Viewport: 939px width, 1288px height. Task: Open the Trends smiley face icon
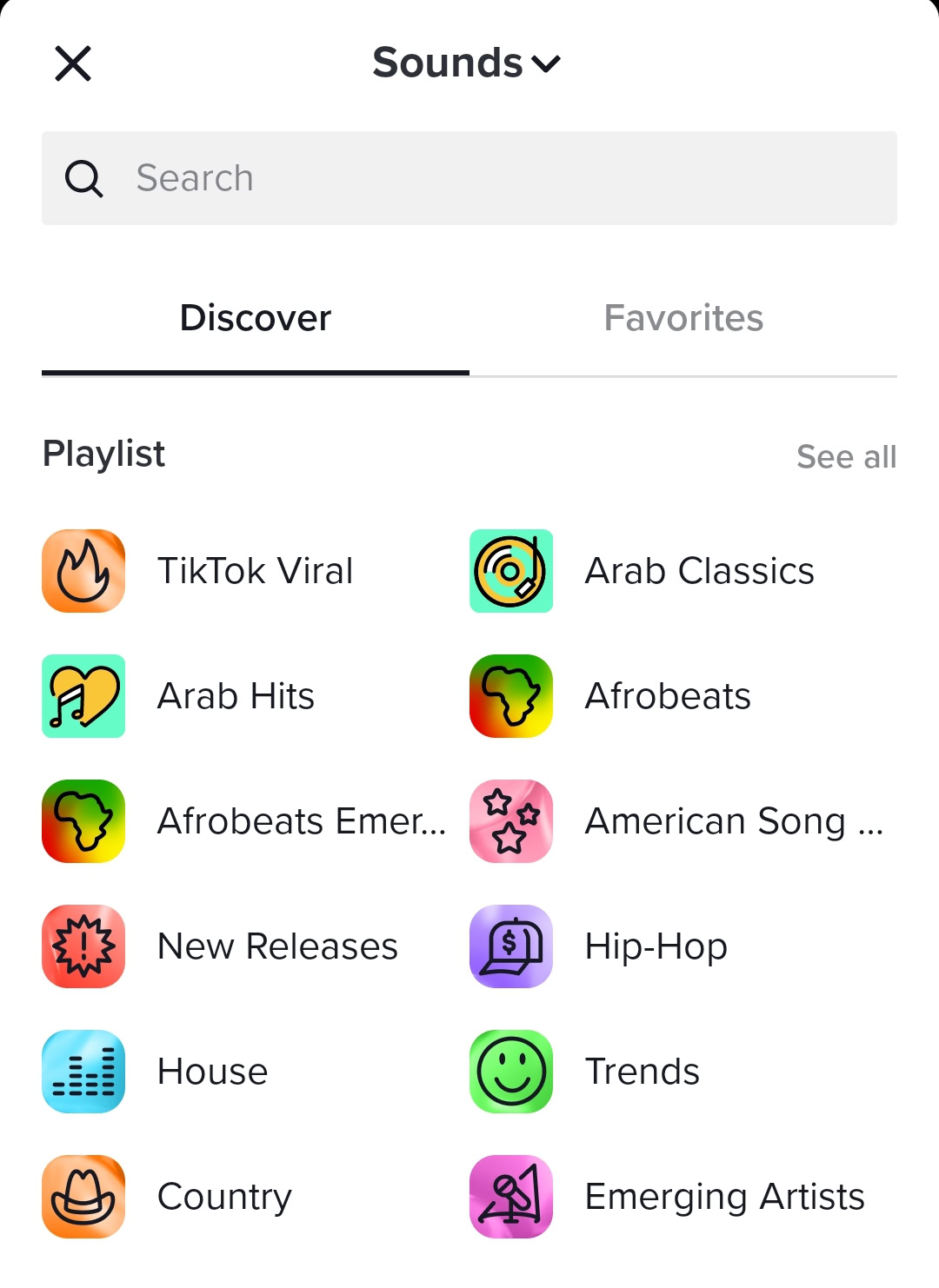(511, 1072)
